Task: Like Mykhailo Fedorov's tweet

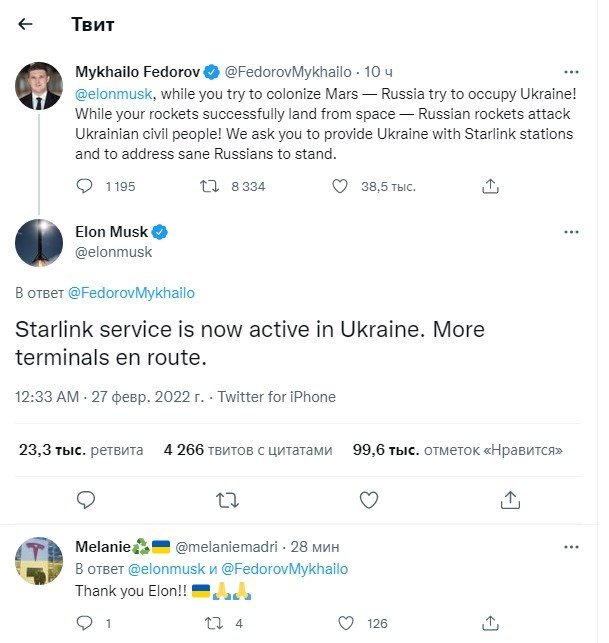Action: pyautogui.click(x=339, y=186)
